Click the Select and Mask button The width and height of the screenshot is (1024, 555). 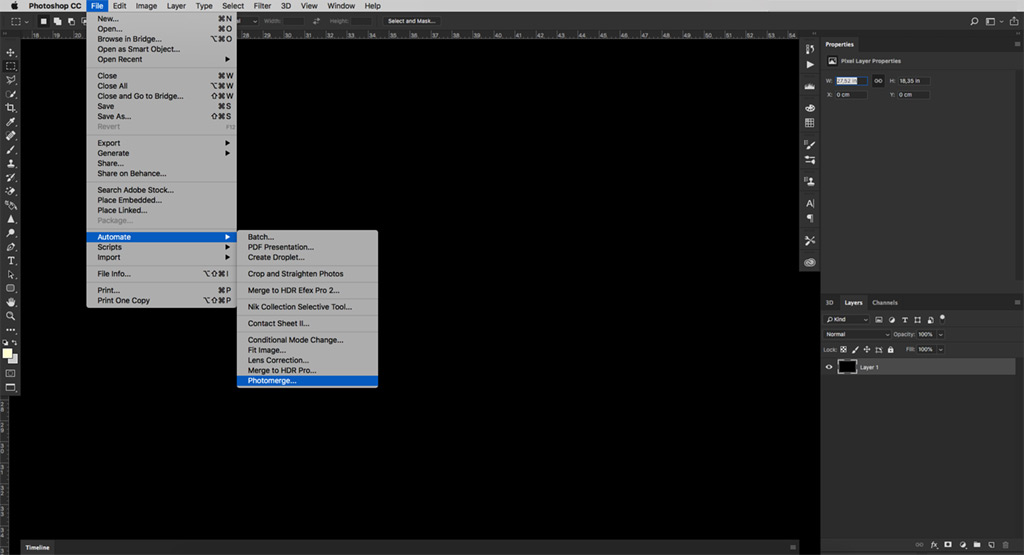411,20
